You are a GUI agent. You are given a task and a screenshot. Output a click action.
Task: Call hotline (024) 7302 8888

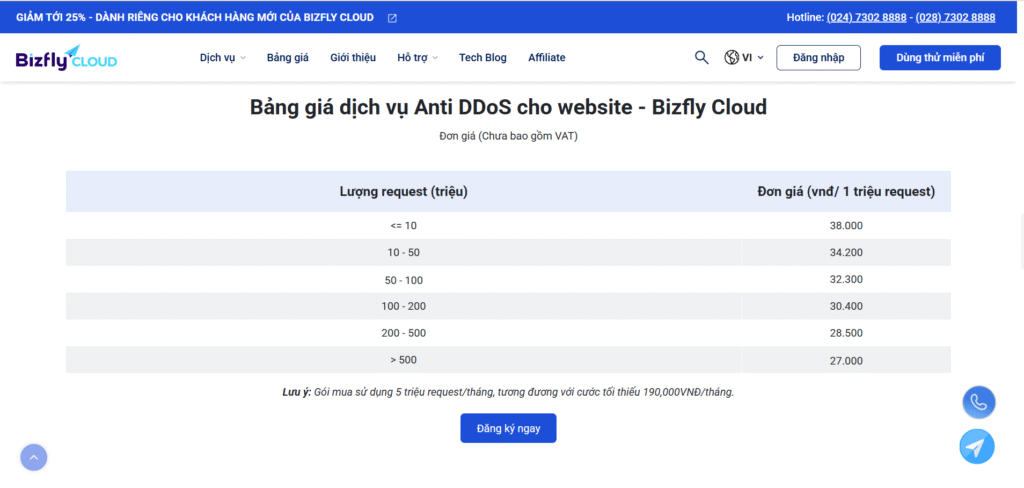(866, 18)
